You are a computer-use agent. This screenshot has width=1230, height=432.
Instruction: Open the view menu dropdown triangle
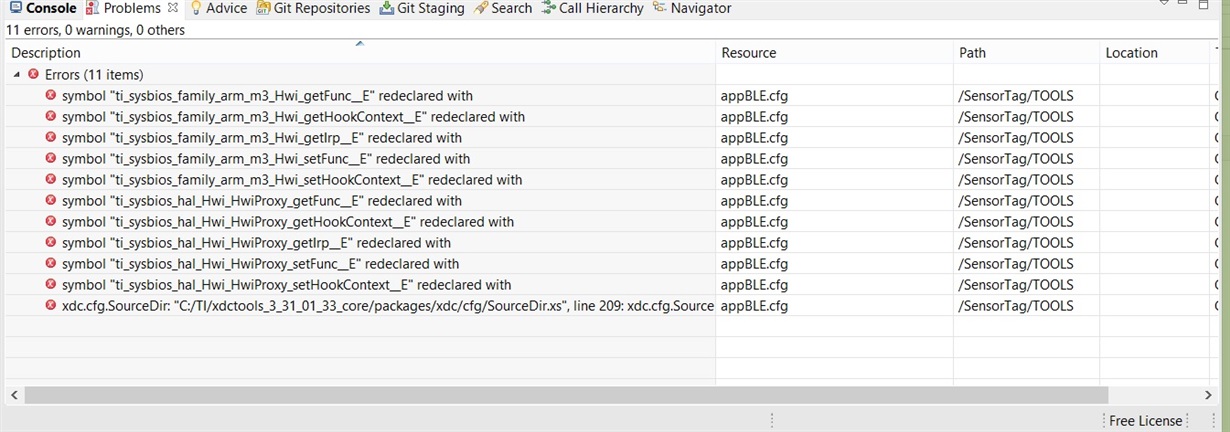pyautogui.click(x=1164, y=3)
